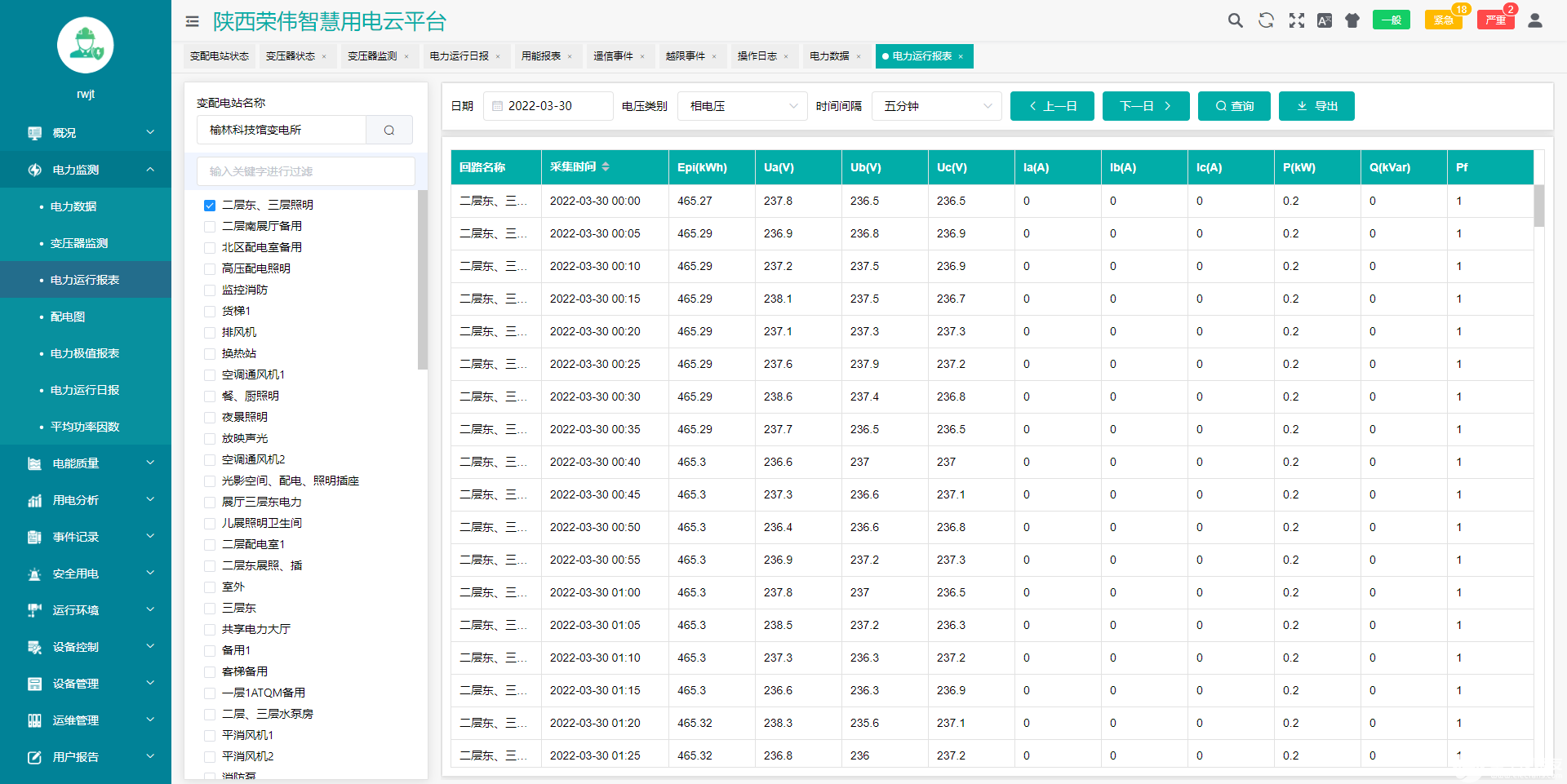
Task: Click the 查询 query button
Action: pyautogui.click(x=1234, y=106)
